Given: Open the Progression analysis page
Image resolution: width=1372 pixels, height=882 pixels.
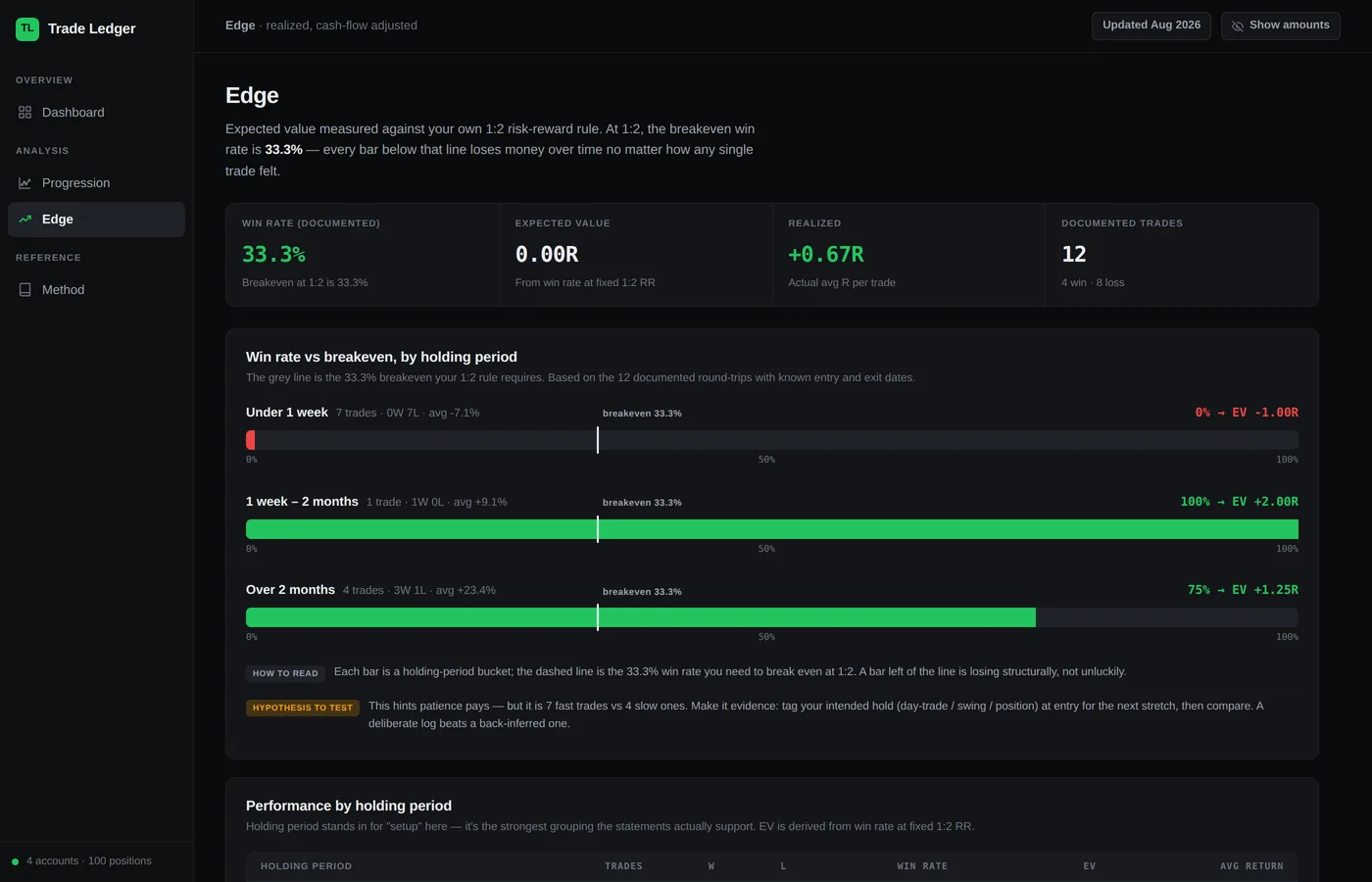Looking at the screenshot, I should coord(96,183).
